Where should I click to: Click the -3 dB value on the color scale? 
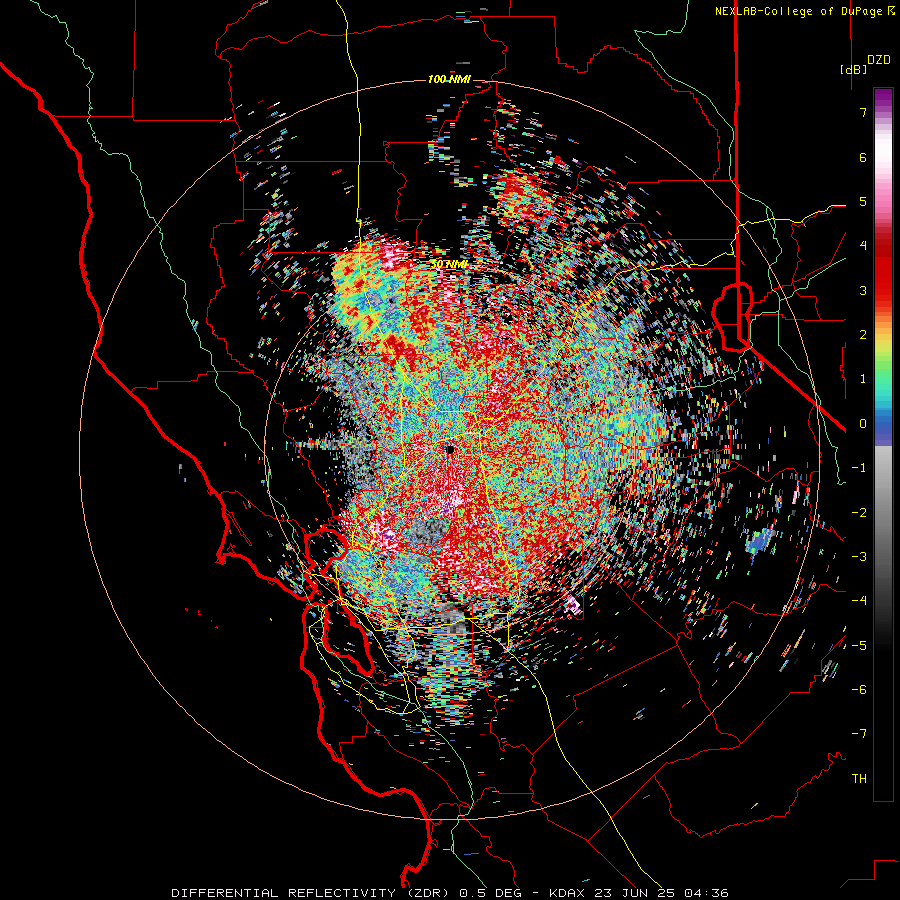point(859,557)
